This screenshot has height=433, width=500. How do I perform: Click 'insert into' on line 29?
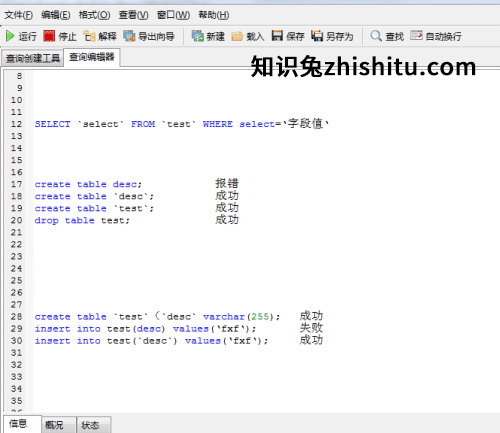68,329
